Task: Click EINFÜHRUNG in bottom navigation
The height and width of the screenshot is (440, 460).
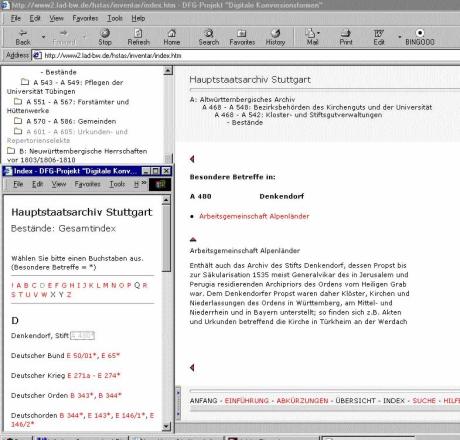Action: (247, 401)
